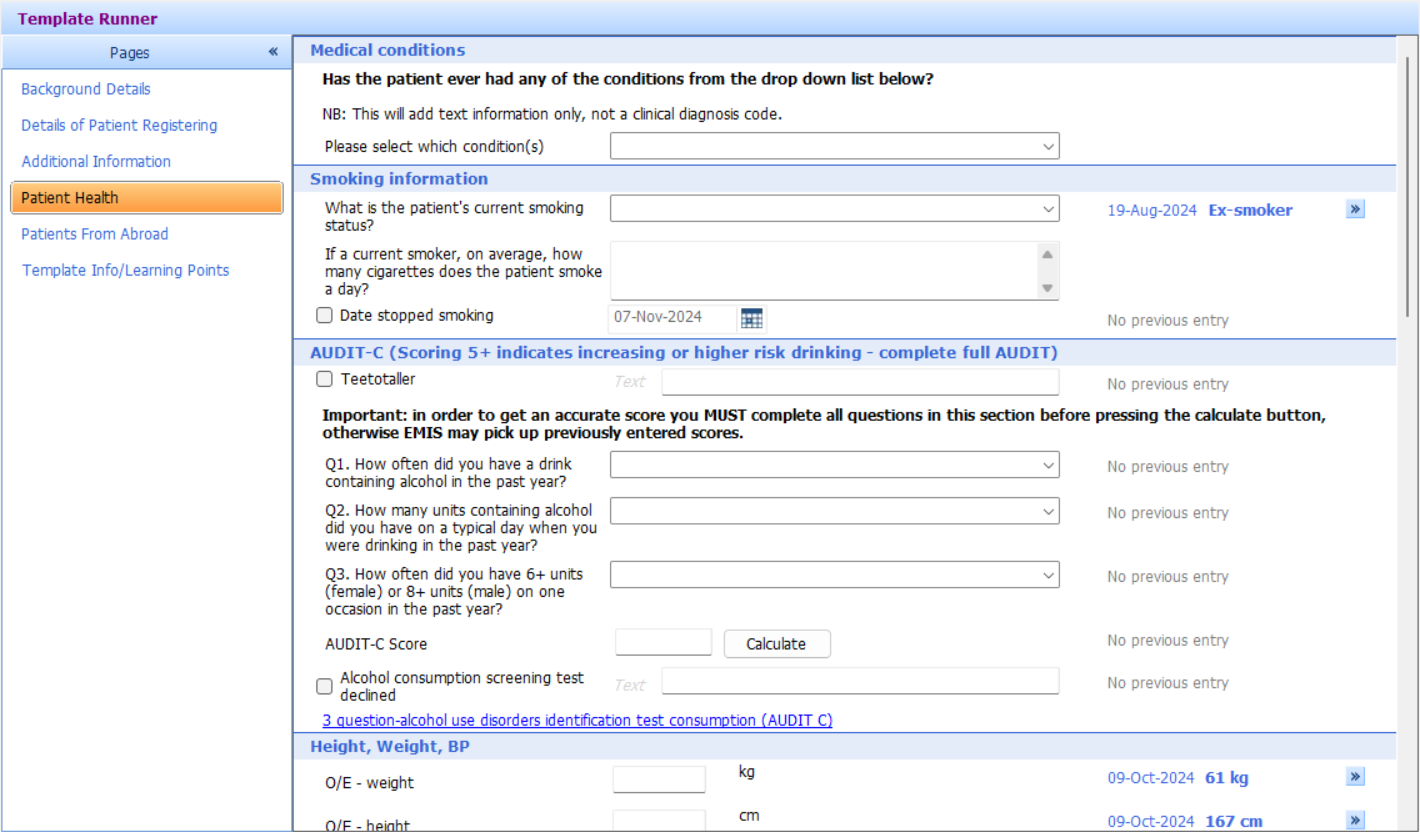Click the 61 kg previous weight value
1420x832 pixels.
(x=1226, y=777)
